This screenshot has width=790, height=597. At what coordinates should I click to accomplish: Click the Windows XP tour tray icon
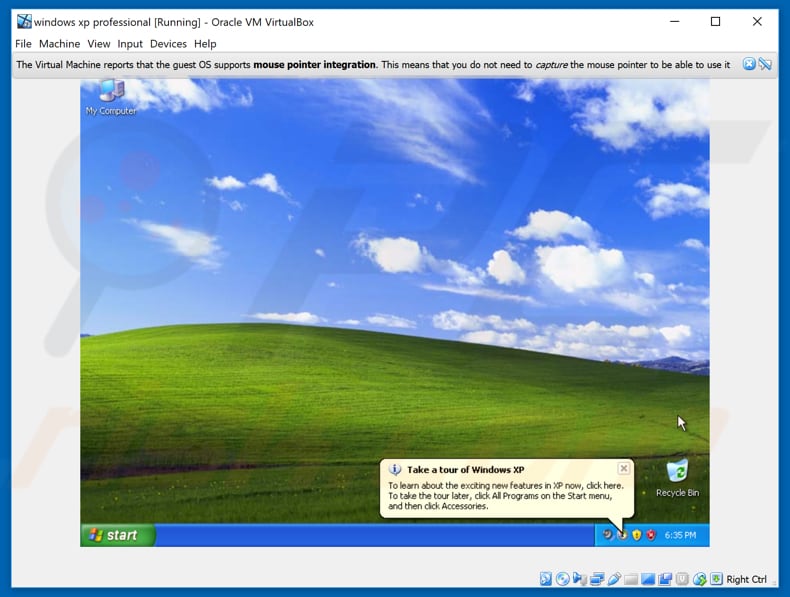(623, 535)
